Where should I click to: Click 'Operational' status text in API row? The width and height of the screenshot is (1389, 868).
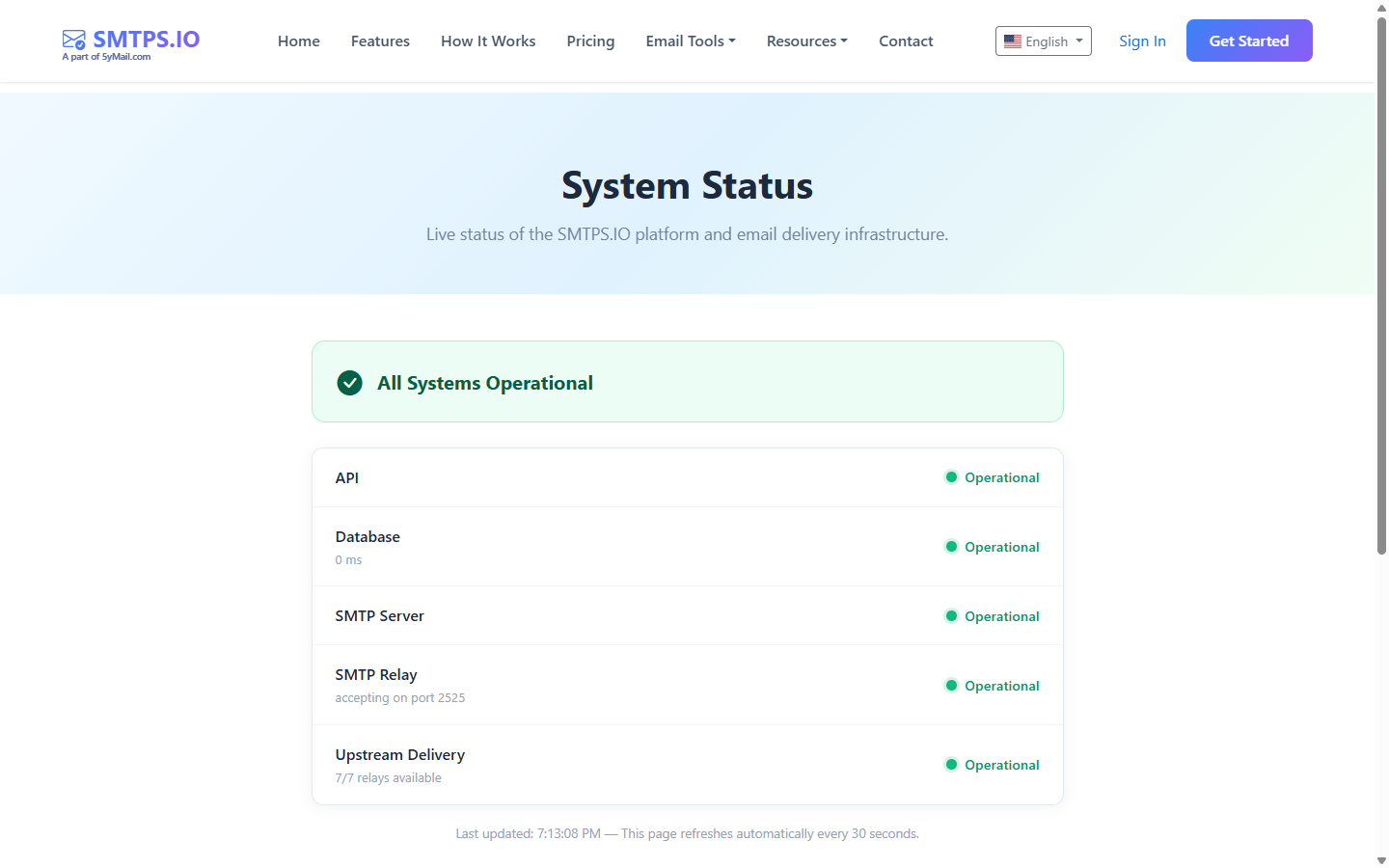(x=1002, y=477)
